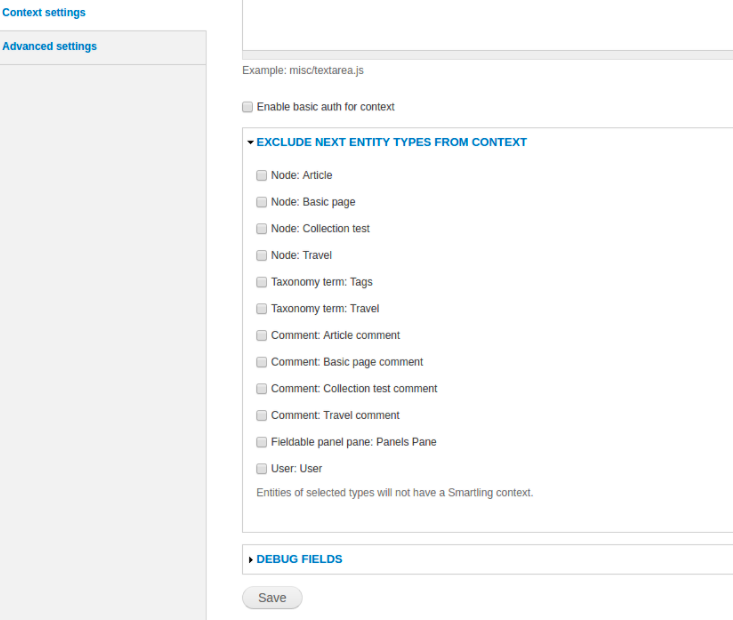The height and width of the screenshot is (620, 733).
Task: Tick the Node: Collection test checkbox
Action: tap(261, 229)
